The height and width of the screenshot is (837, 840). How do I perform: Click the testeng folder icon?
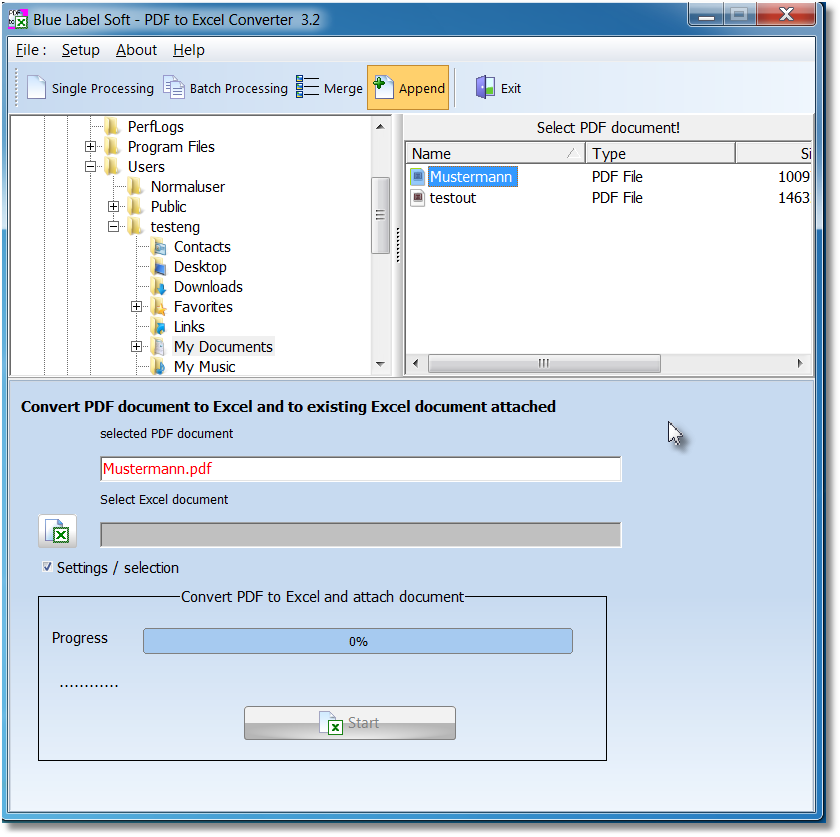pos(136,227)
